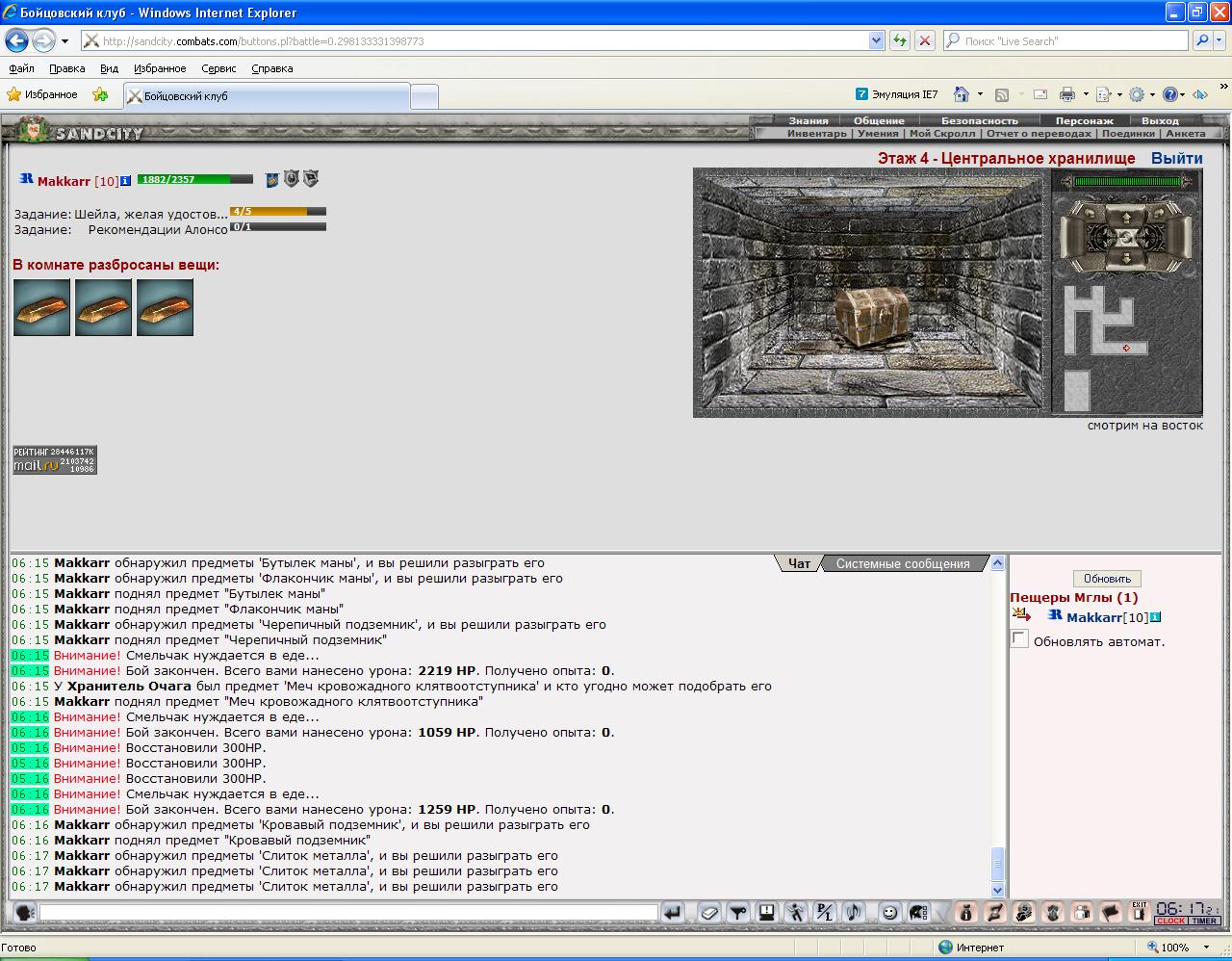Open browser Home page icon
This screenshot has width=1232, height=961.
tap(961, 94)
